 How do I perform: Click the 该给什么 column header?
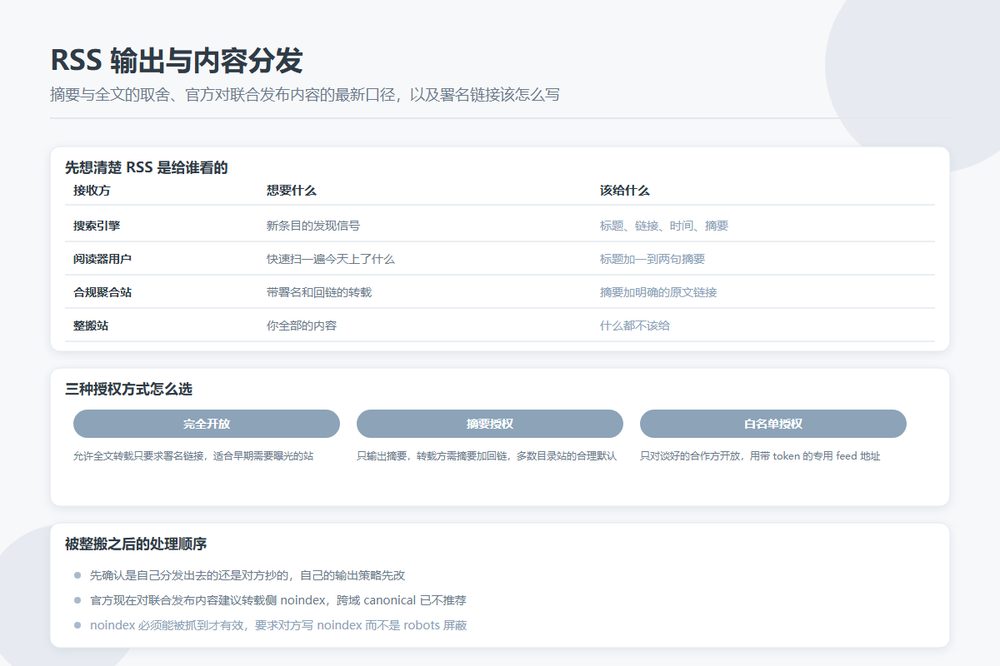pos(624,190)
